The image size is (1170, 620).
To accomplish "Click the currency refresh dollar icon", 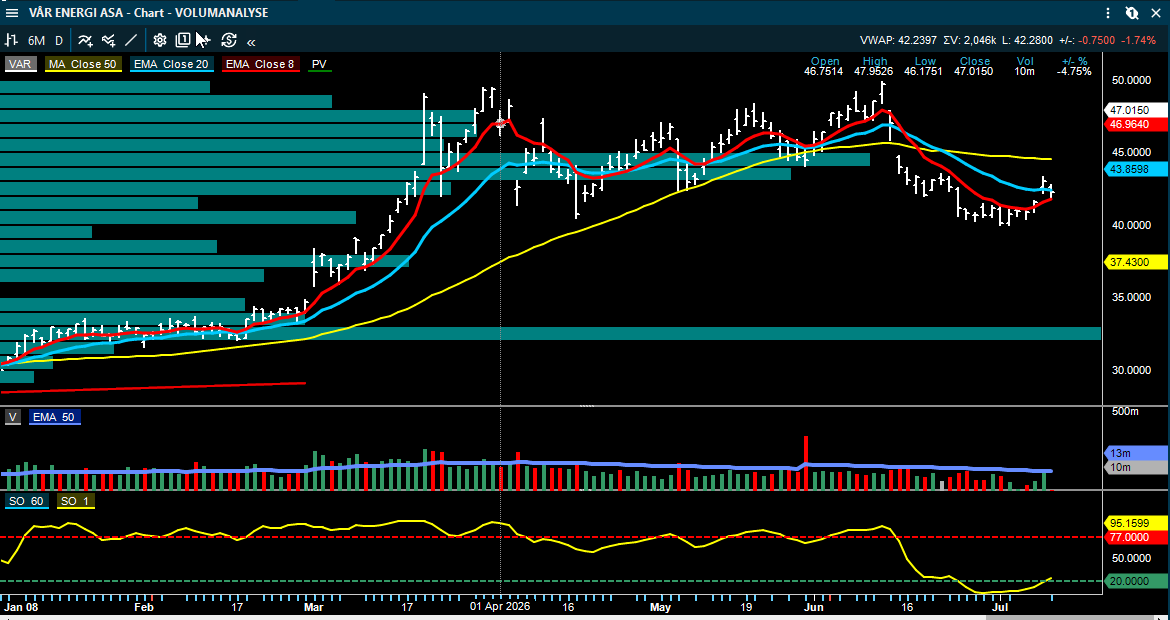I will pos(228,40).
